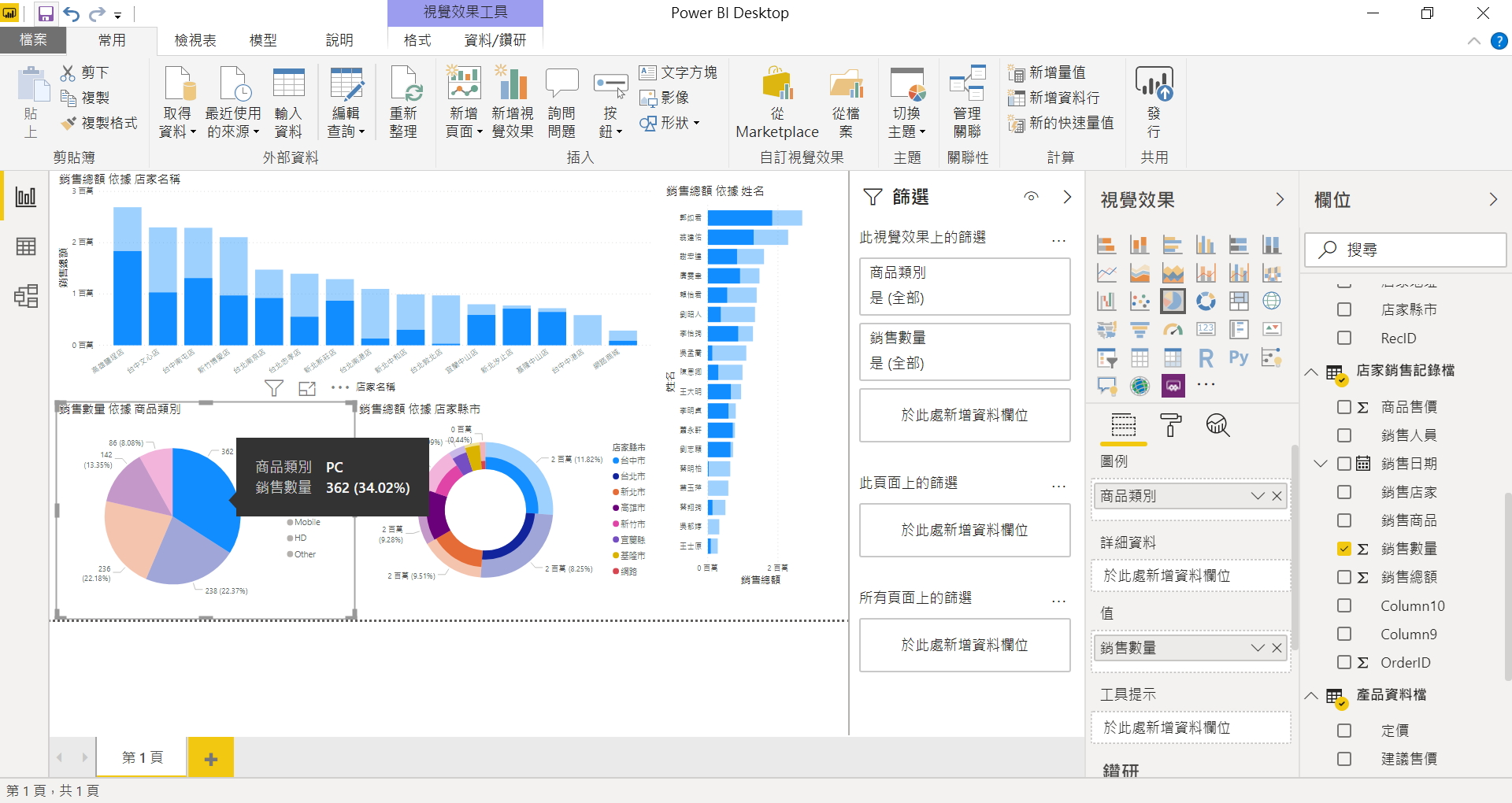Select the Python visual icon

coord(1238,358)
